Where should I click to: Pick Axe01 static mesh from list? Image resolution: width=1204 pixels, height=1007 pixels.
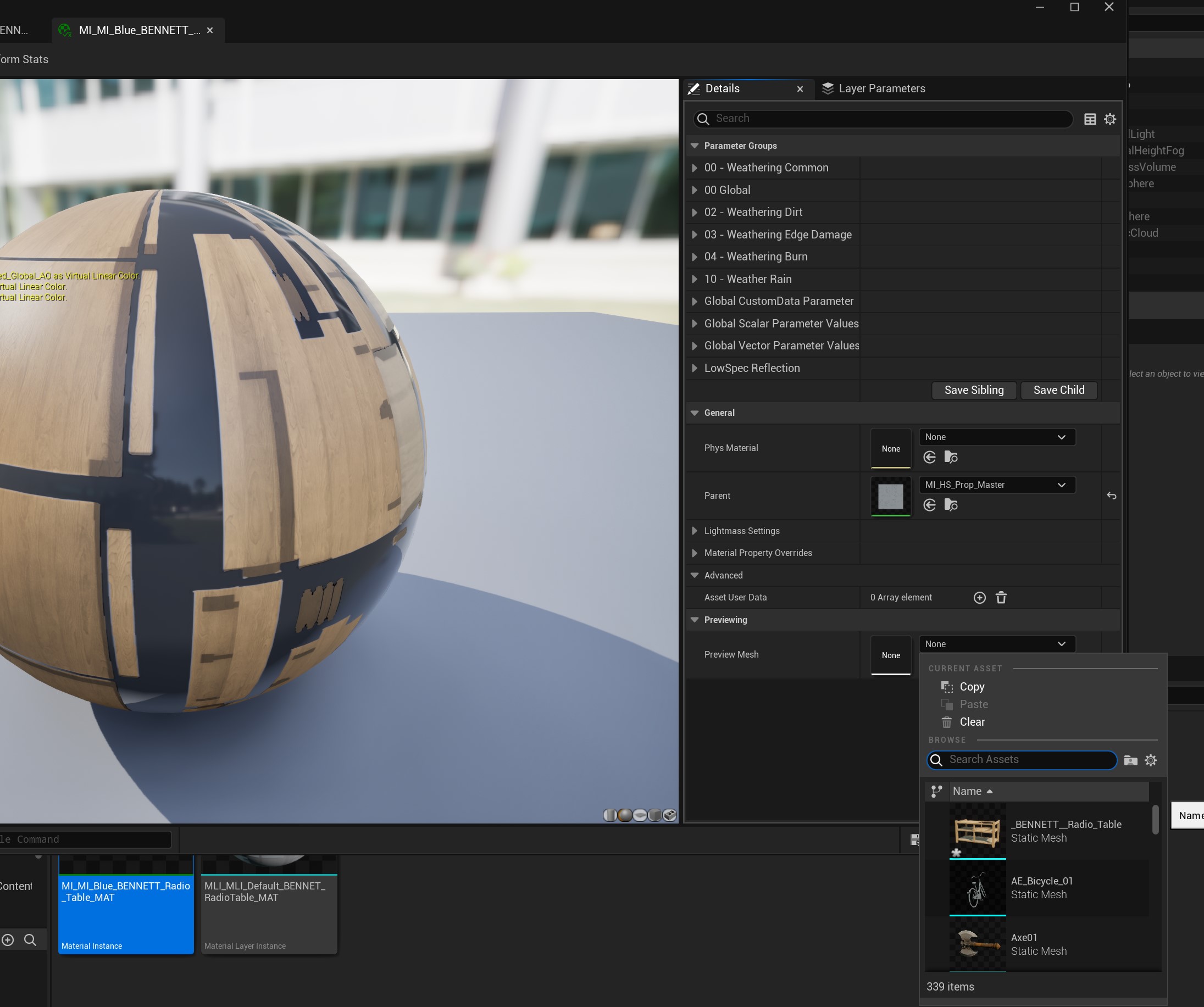[1037, 944]
